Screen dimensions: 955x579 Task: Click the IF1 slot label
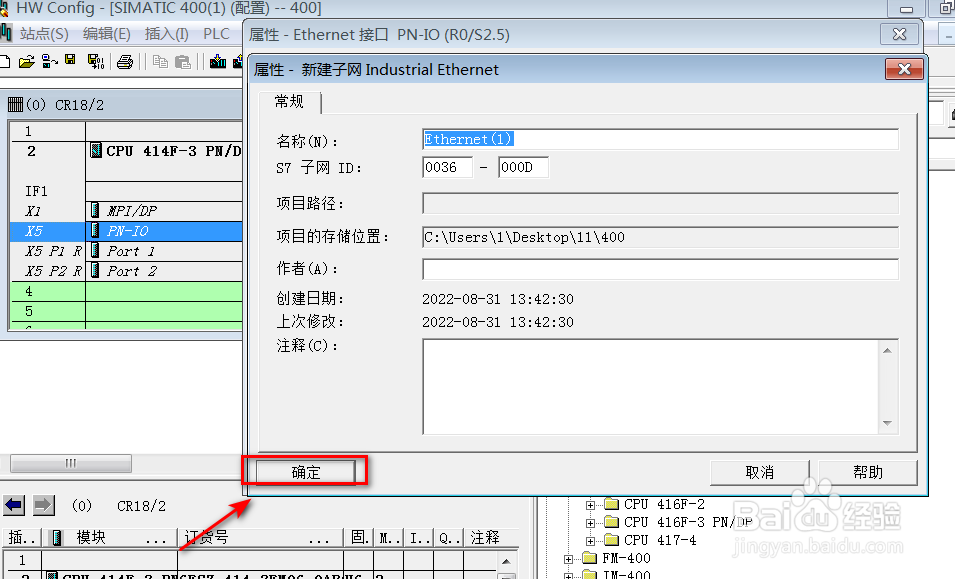pos(36,191)
